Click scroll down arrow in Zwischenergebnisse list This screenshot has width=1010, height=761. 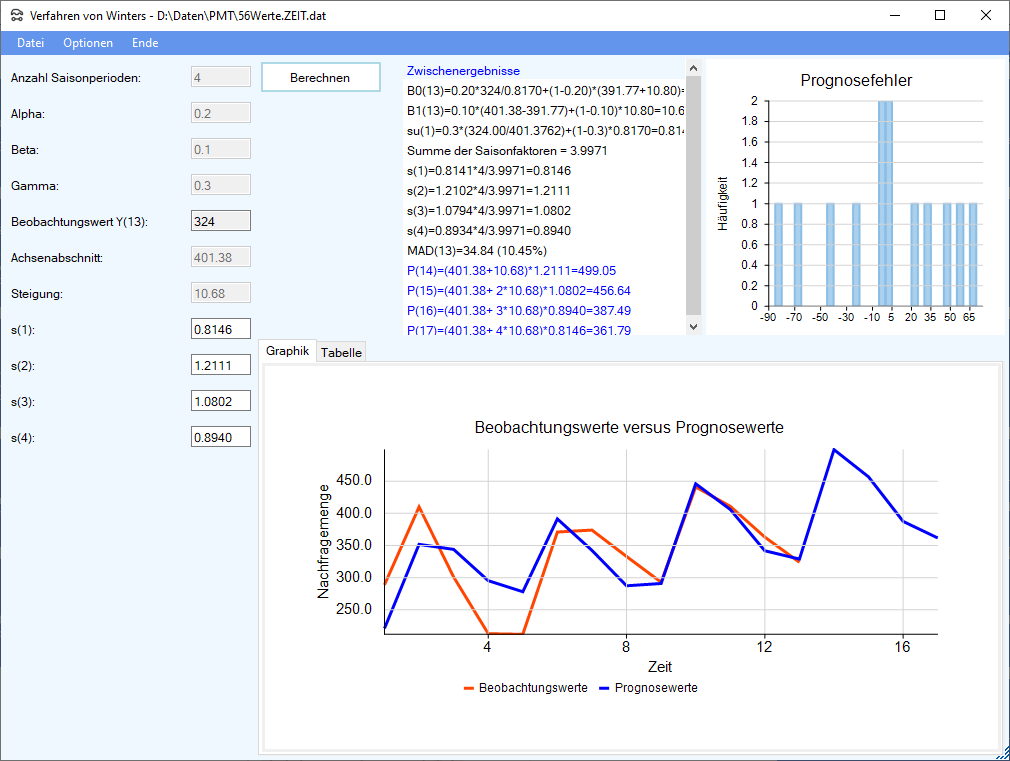click(x=693, y=327)
